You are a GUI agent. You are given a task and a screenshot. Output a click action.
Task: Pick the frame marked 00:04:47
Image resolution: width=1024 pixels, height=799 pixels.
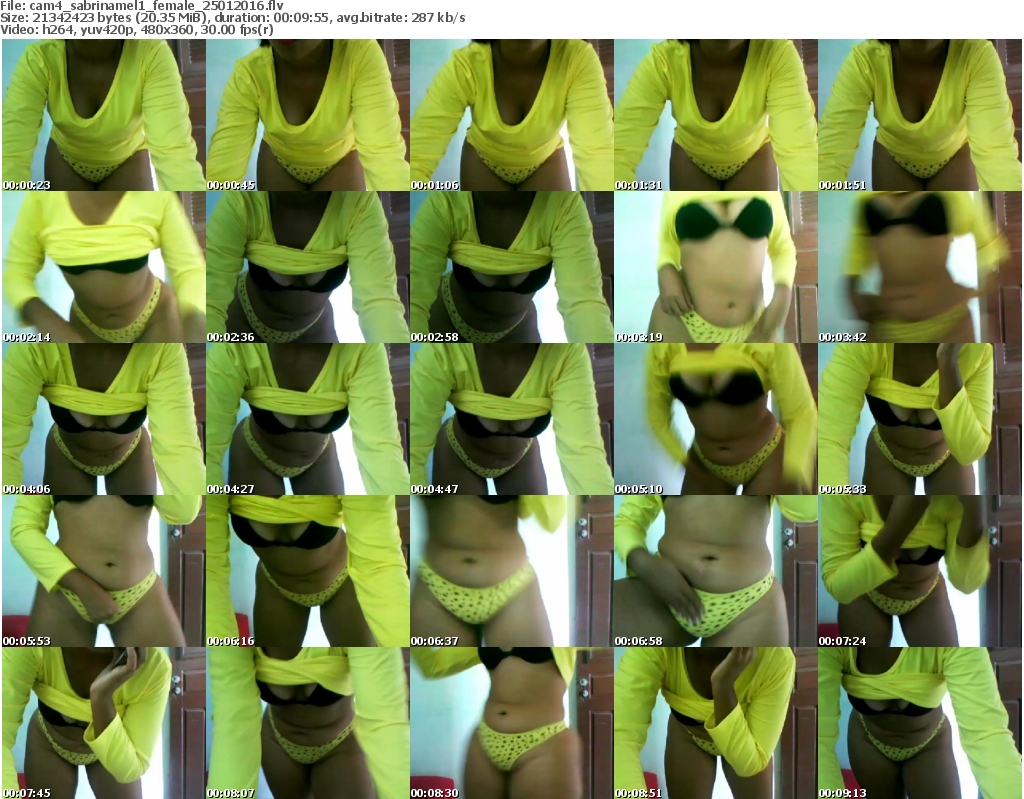(x=511, y=419)
